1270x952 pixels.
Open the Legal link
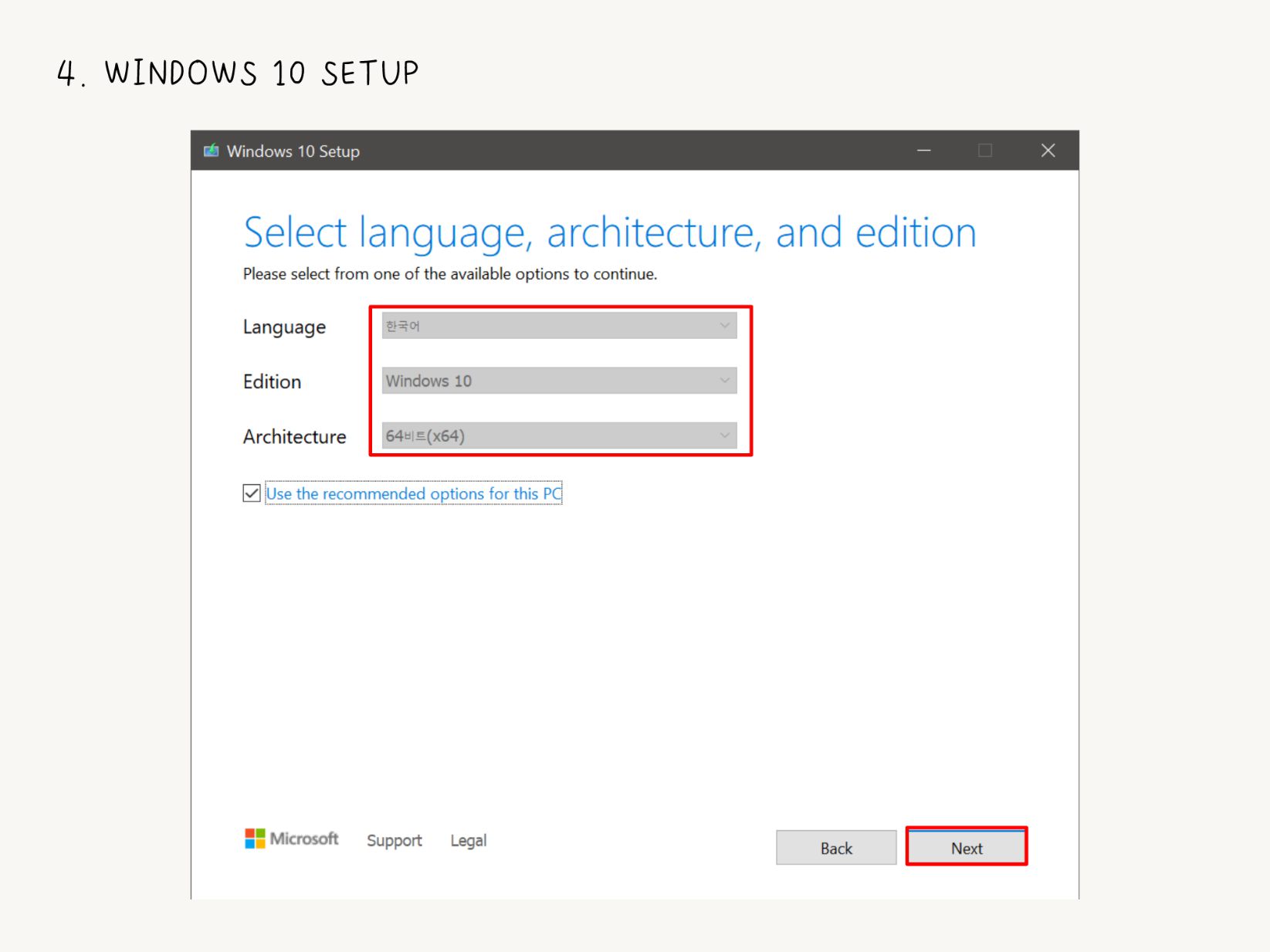point(469,841)
